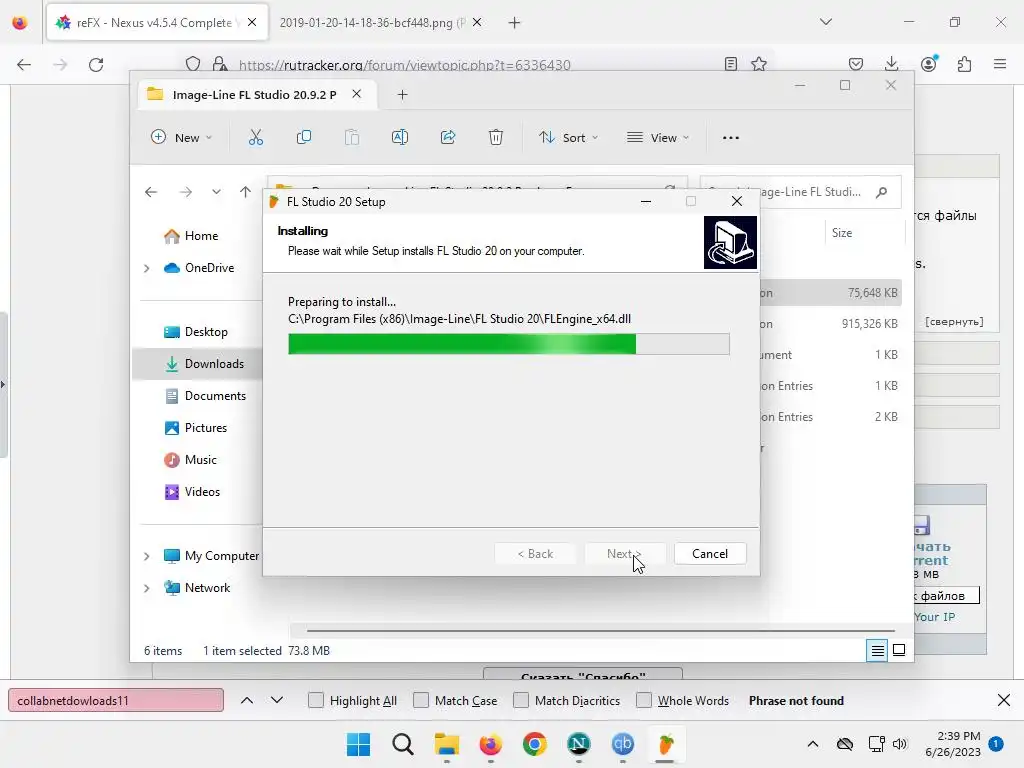Toggle Firefox reader view icon
The image size is (1024, 768).
[731, 64]
